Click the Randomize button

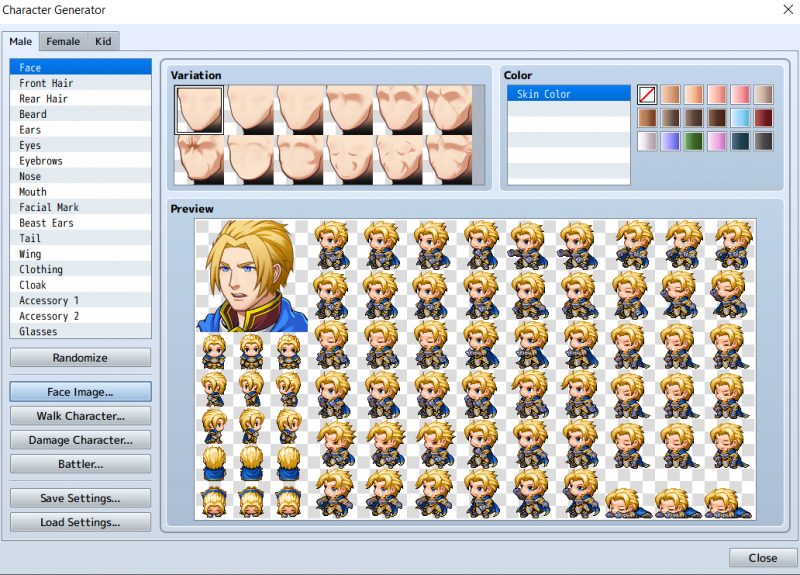click(80, 358)
